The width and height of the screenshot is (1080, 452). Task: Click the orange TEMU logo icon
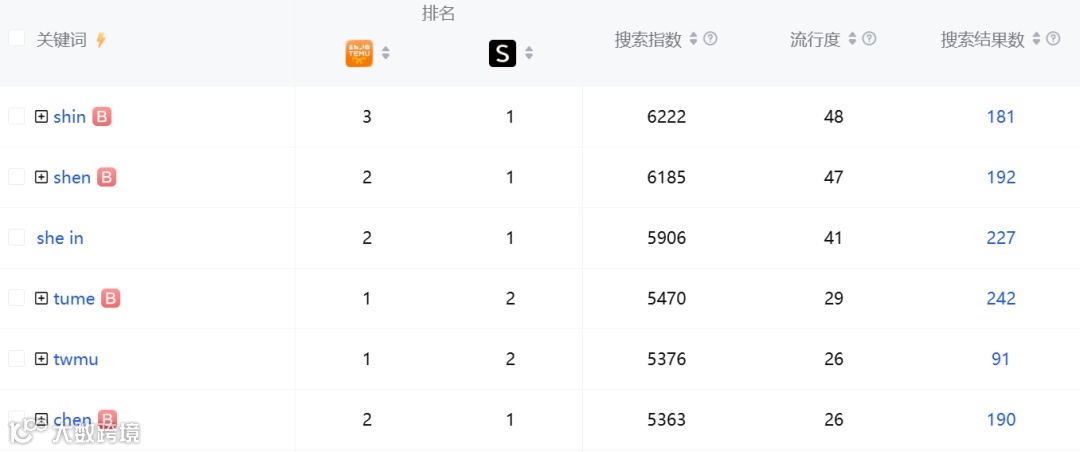point(359,53)
